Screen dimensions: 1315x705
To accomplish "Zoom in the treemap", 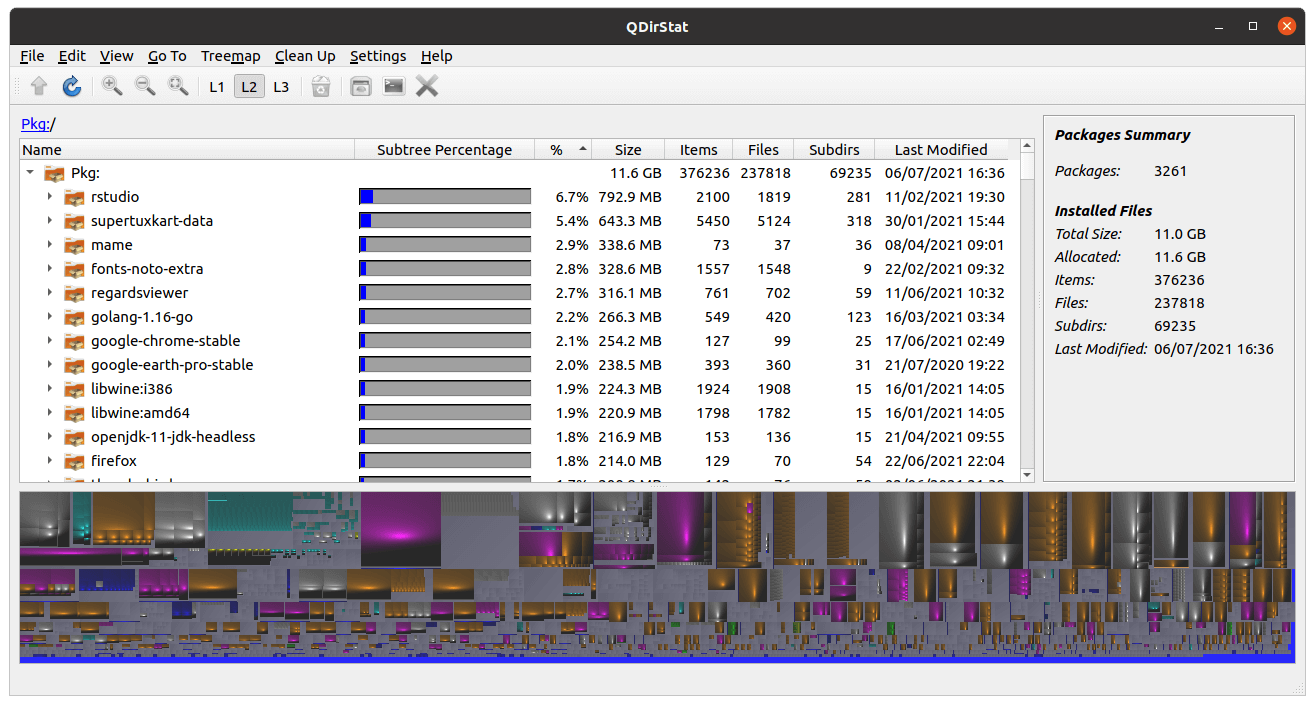I will coord(112,87).
